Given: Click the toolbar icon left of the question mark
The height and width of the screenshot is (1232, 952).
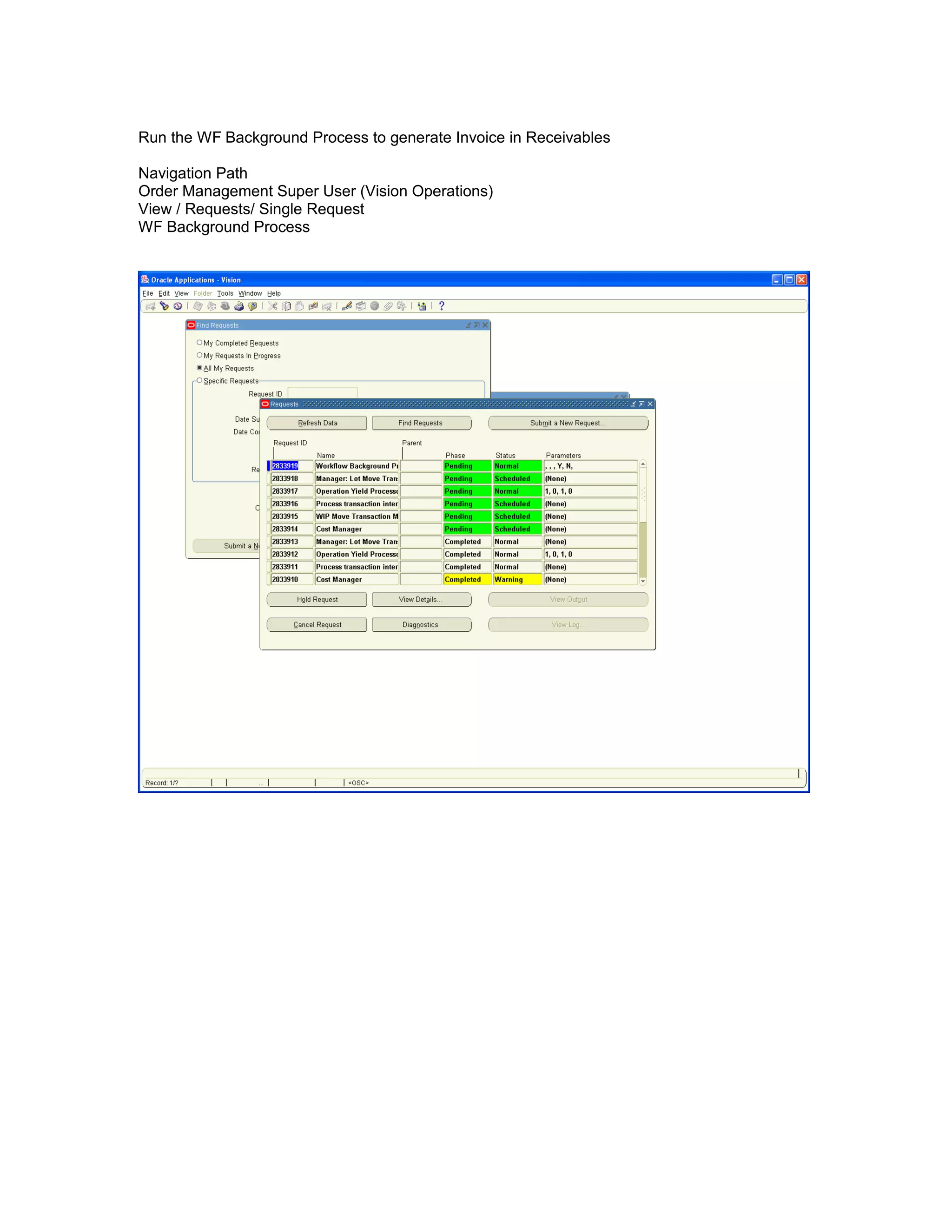Looking at the screenshot, I should point(421,306).
